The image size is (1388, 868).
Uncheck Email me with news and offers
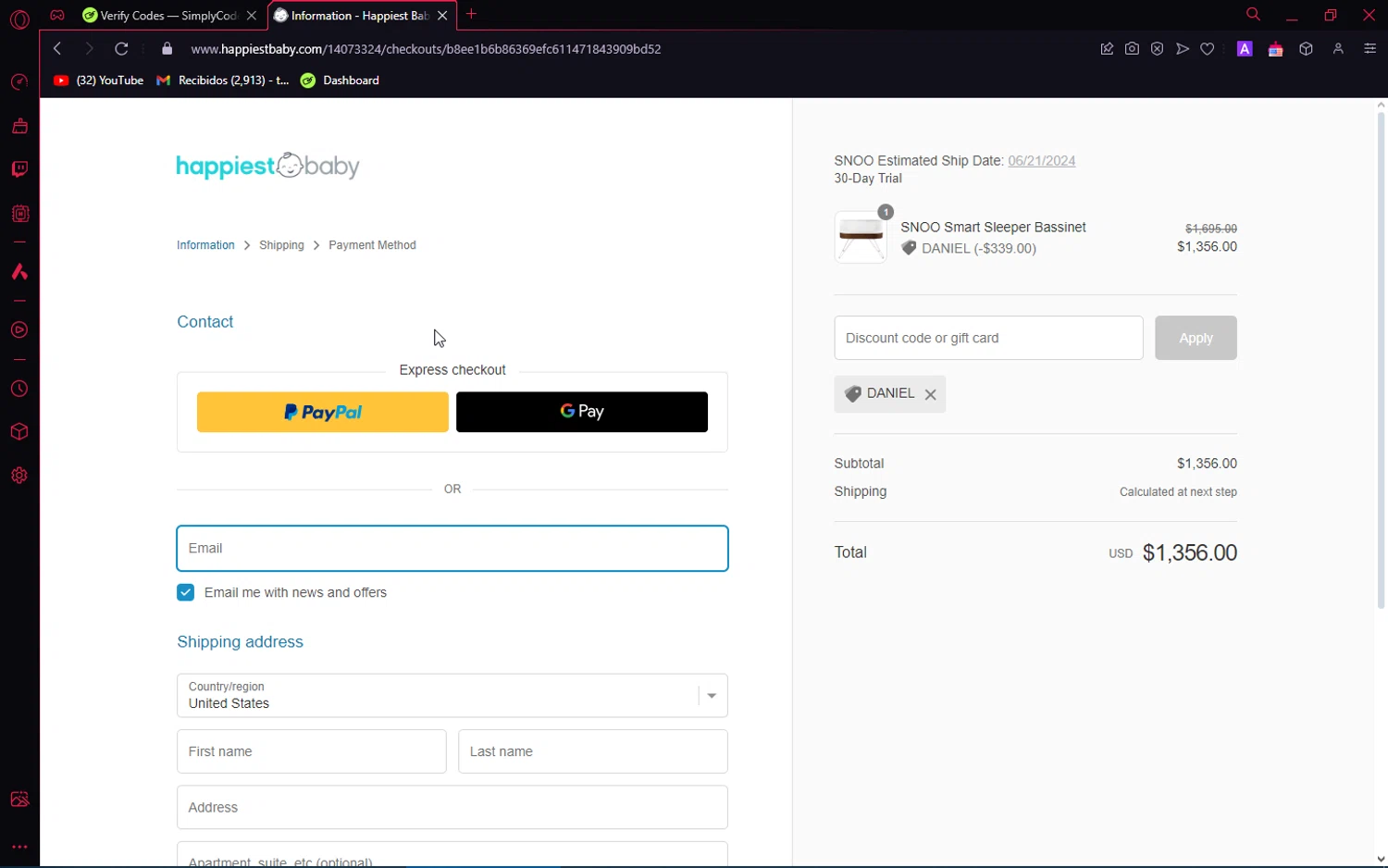[x=186, y=592]
